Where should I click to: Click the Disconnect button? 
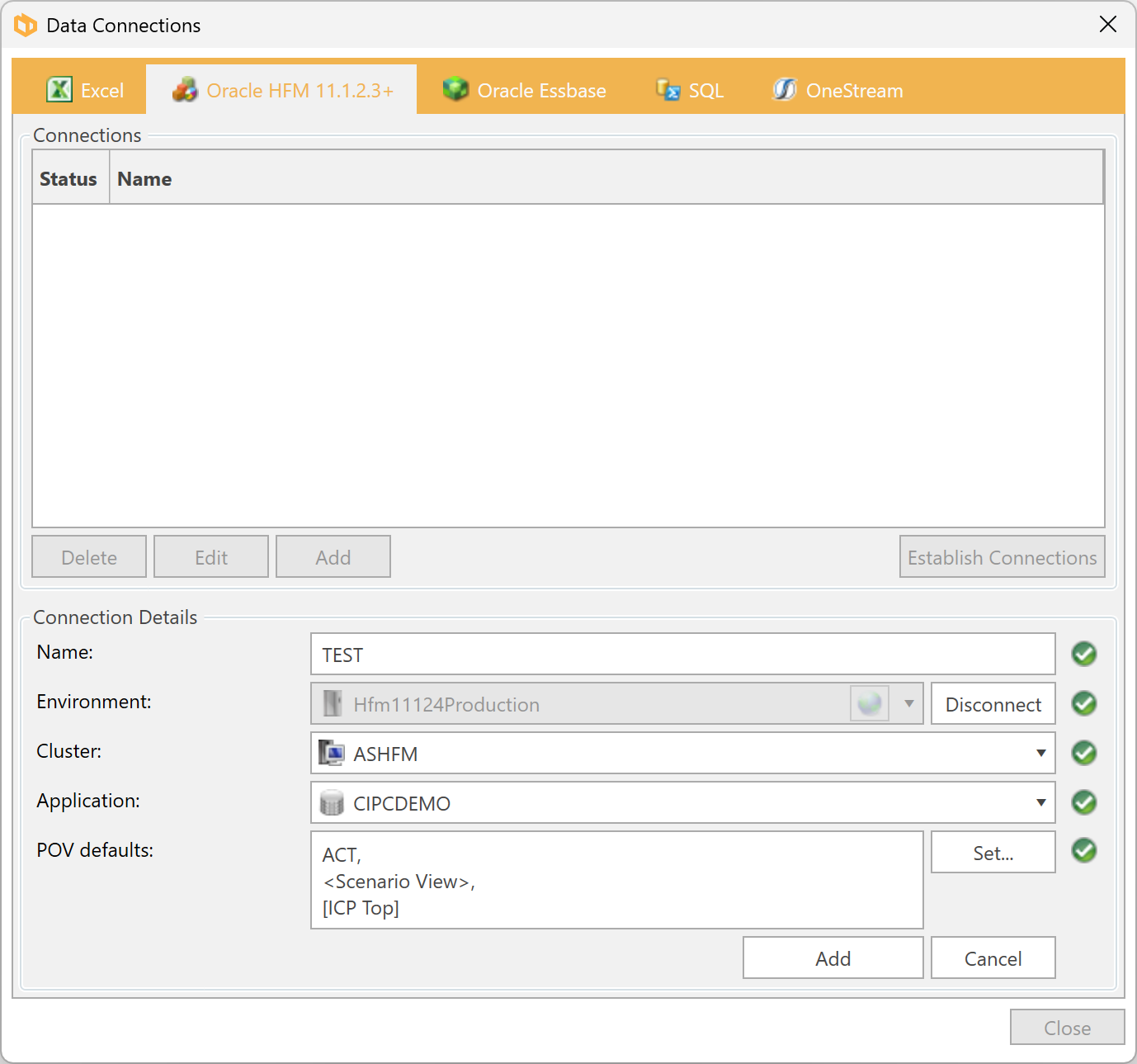(993, 703)
